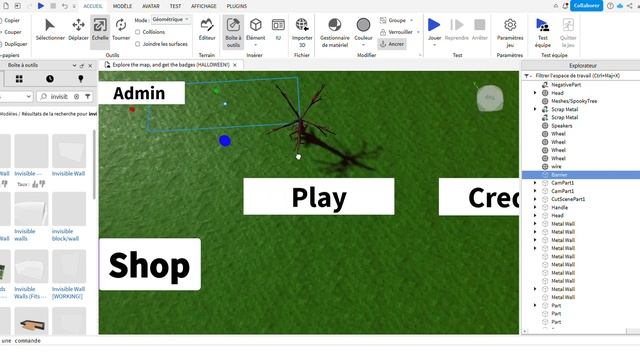Open toolbox lightbulb creations tab
This screenshot has height=360, width=640.
(x=80, y=79)
